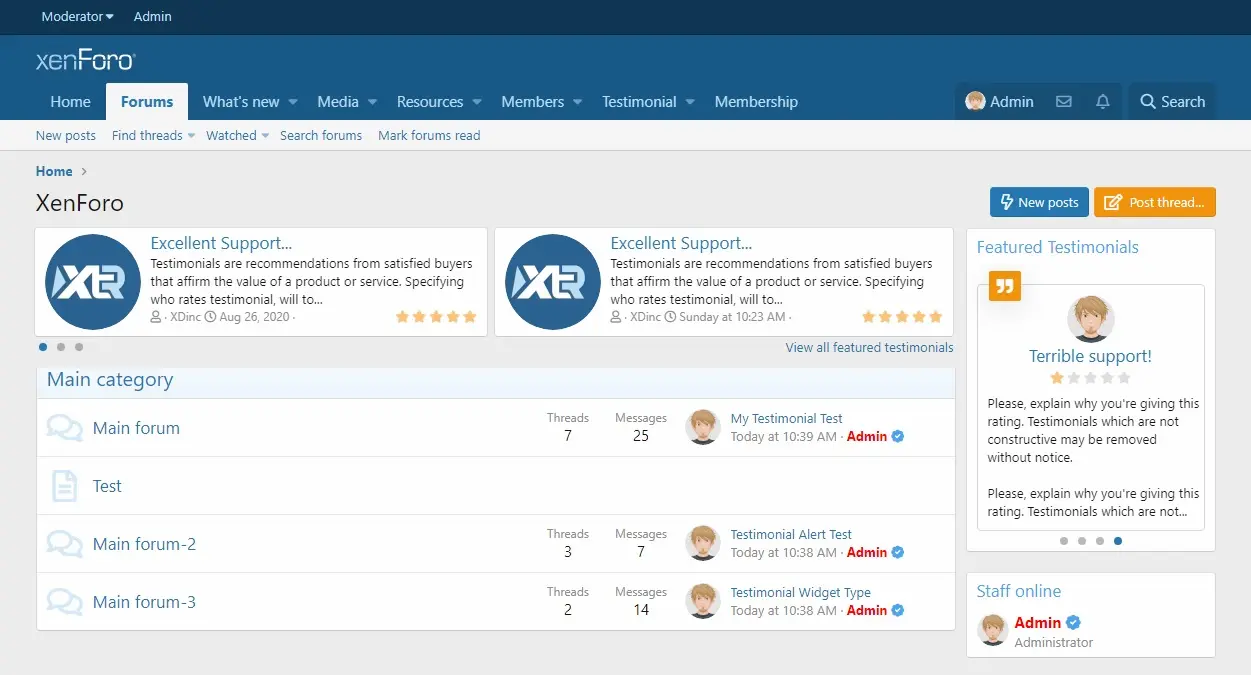Open the Testimonial Alert Test thread

(x=791, y=534)
